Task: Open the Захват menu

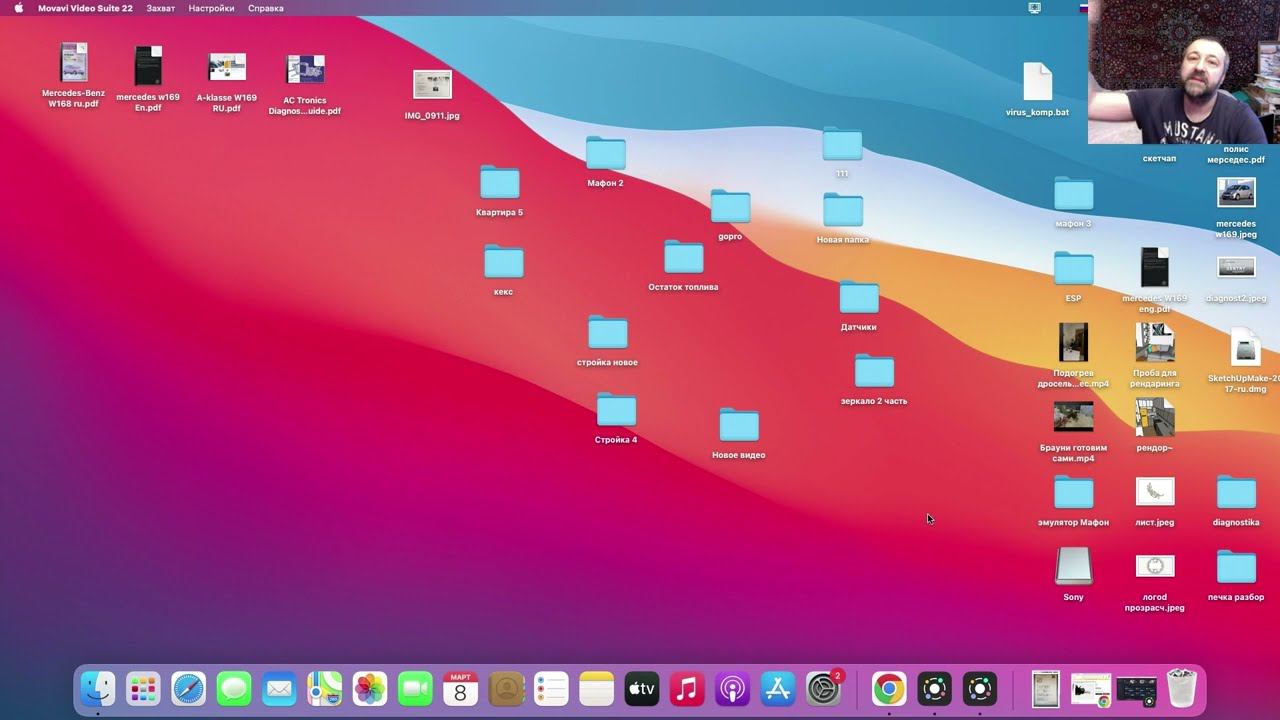Action: click(160, 8)
